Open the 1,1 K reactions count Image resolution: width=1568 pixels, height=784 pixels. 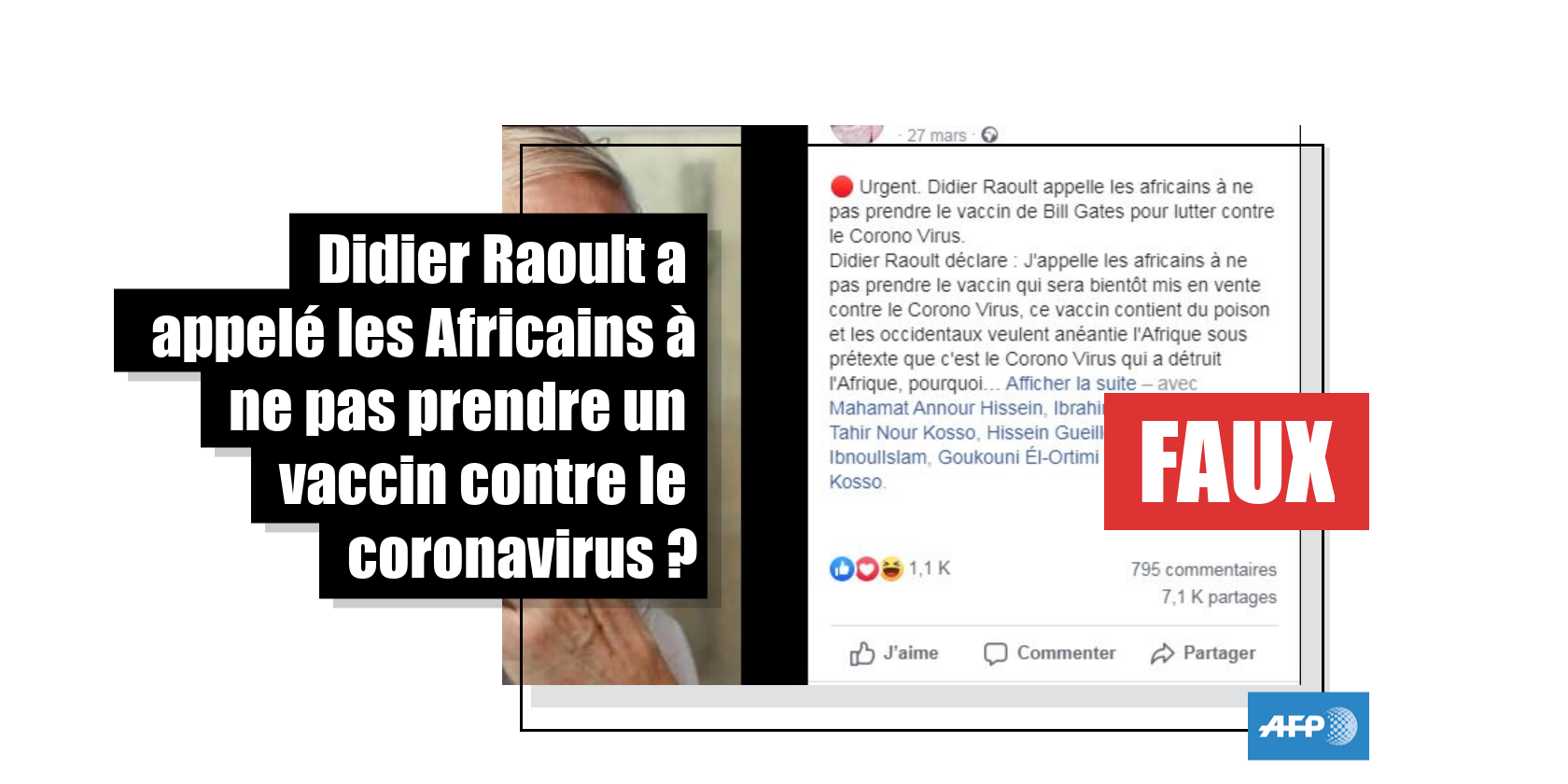pyautogui.click(x=930, y=567)
